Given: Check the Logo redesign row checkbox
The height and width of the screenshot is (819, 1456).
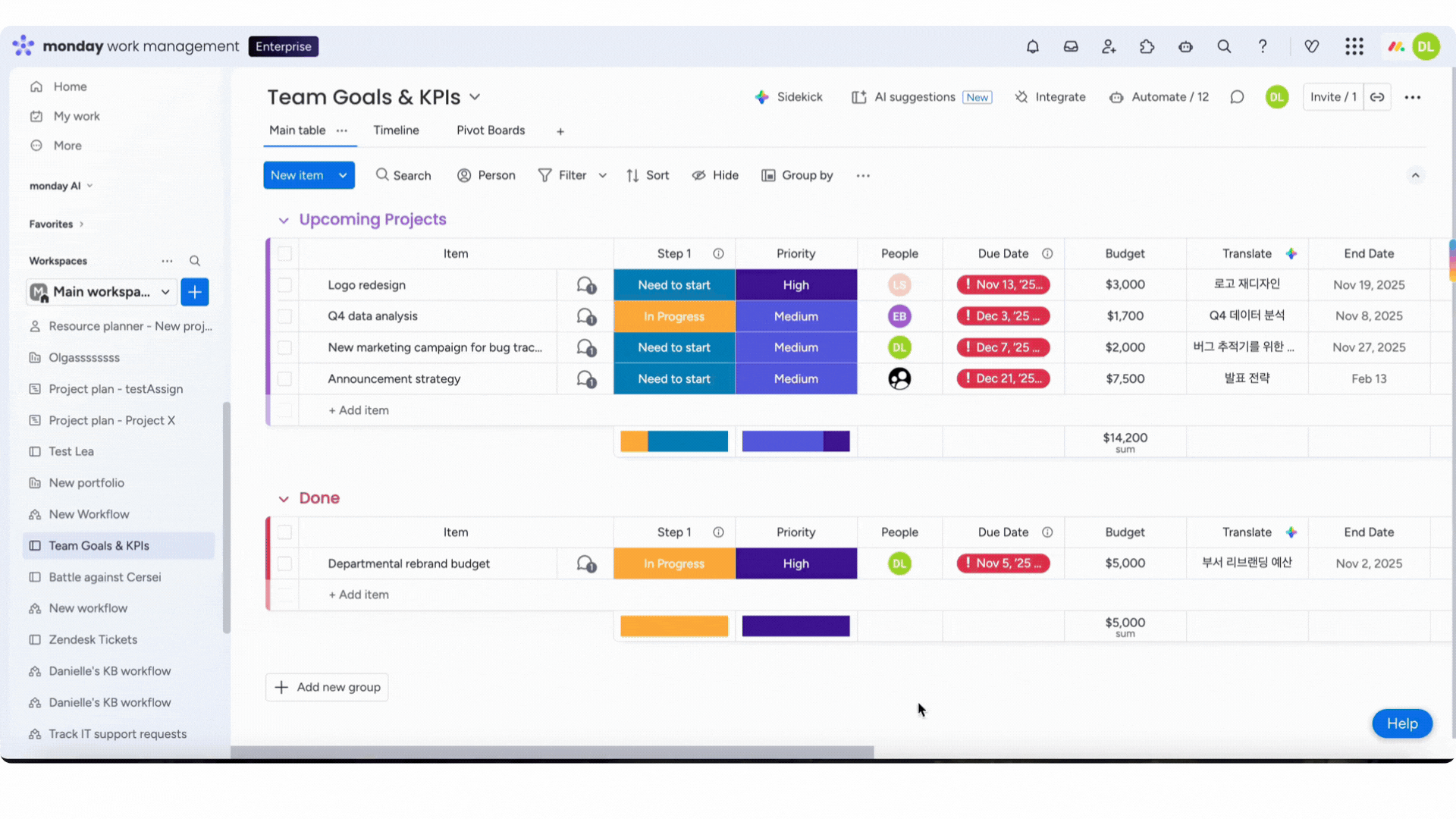Looking at the screenshot, I should (284, 285).
